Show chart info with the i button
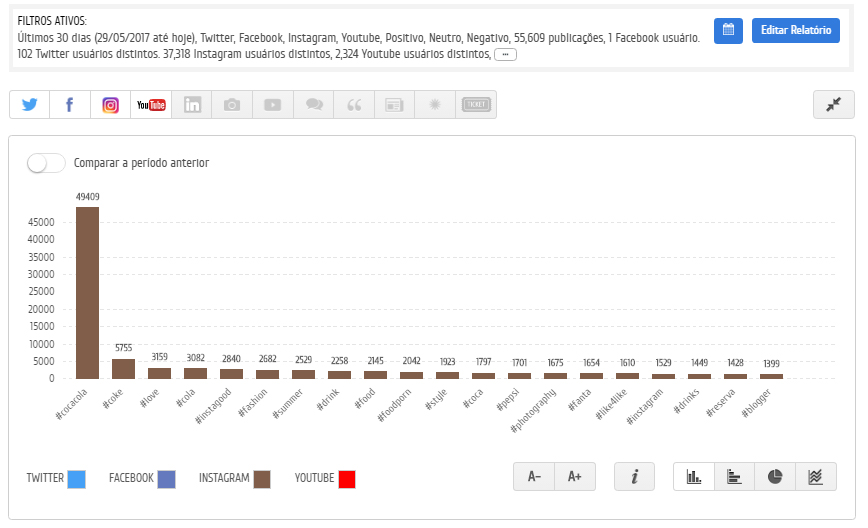This screenshot has height=528, width=868. 634,477
